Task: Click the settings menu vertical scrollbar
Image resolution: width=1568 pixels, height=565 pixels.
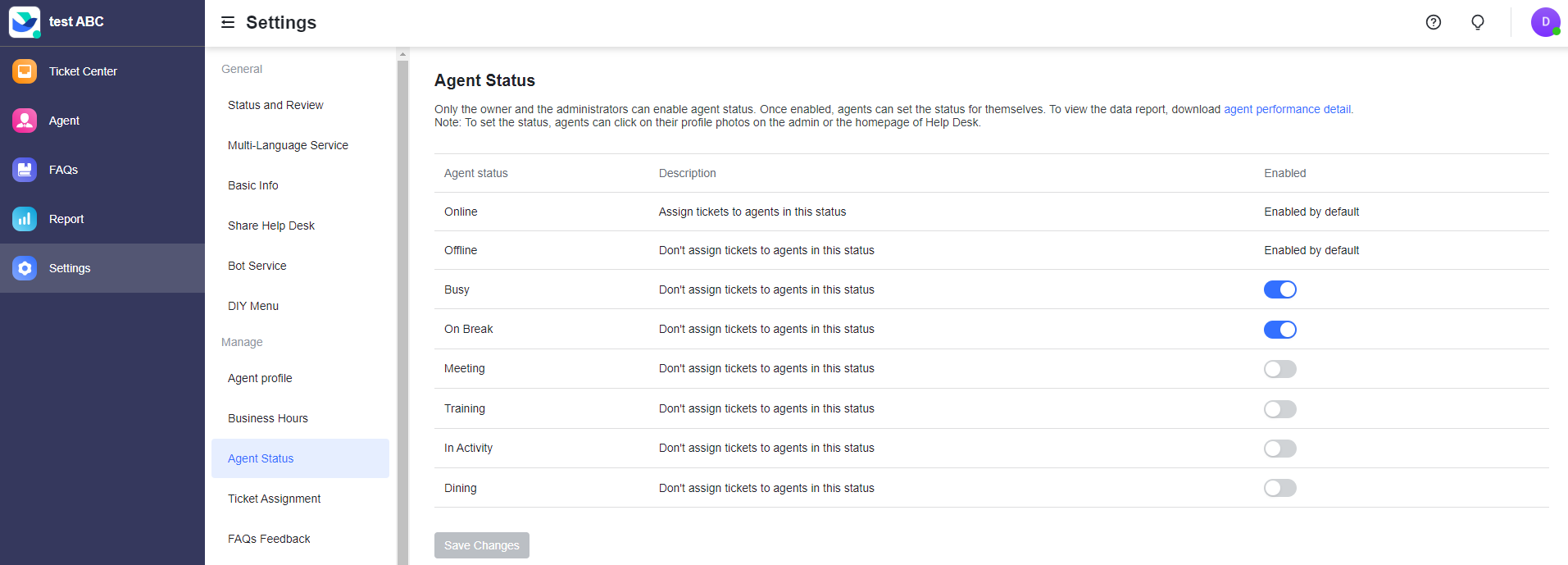Action: pos(402,312)
